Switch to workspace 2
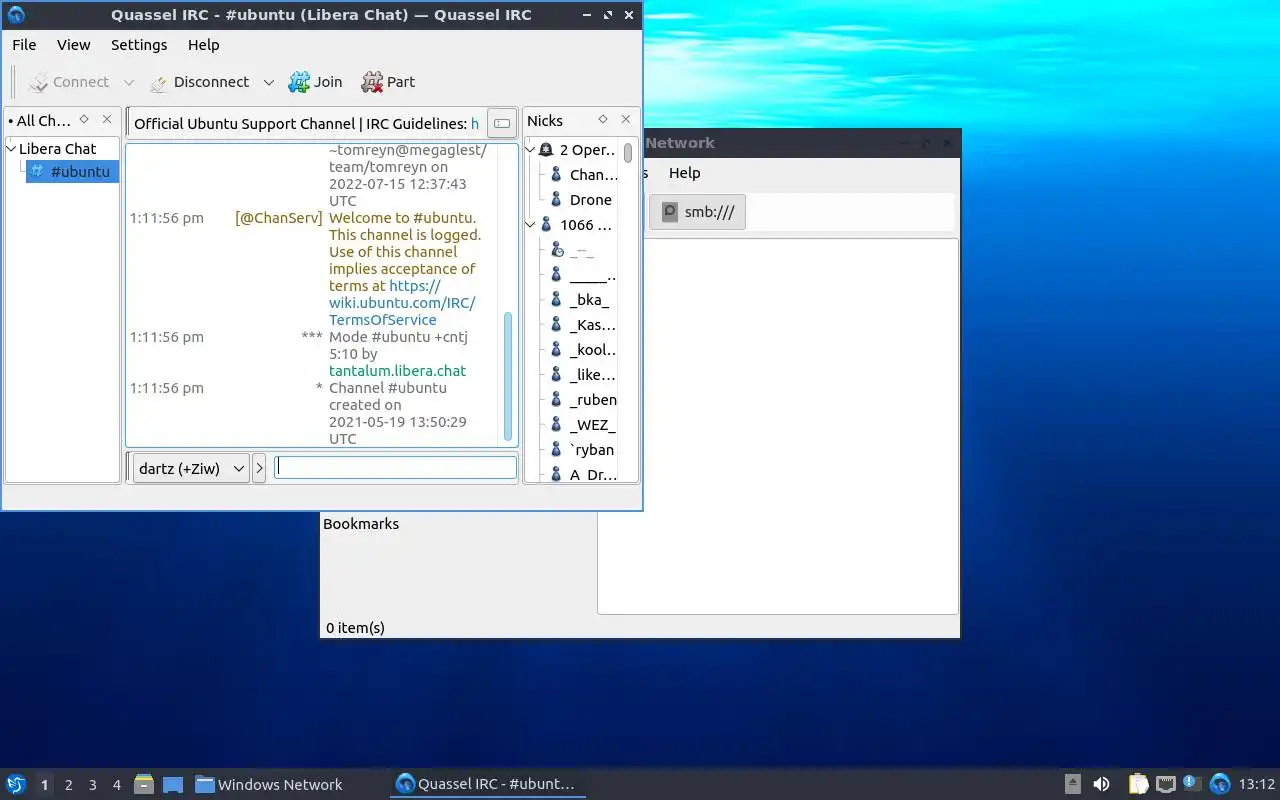The height and width of the screenshot is (800, 1280). tap(68, 785)
